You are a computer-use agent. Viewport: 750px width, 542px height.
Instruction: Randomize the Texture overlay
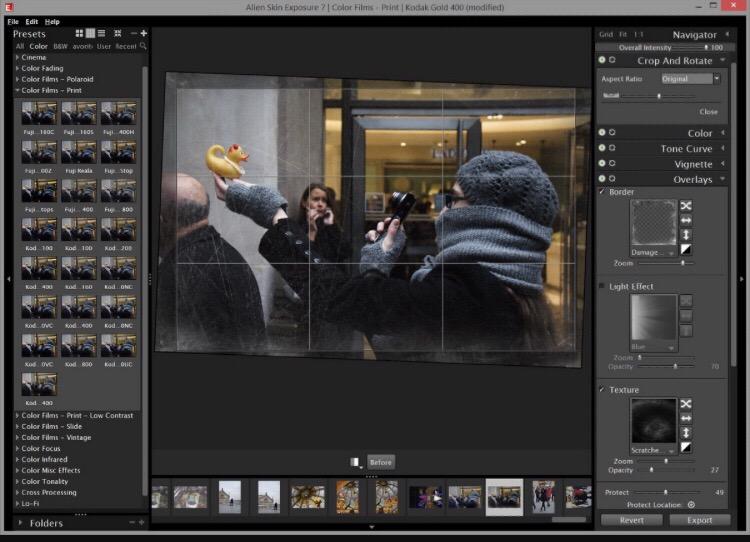click(x=686, y=404)
